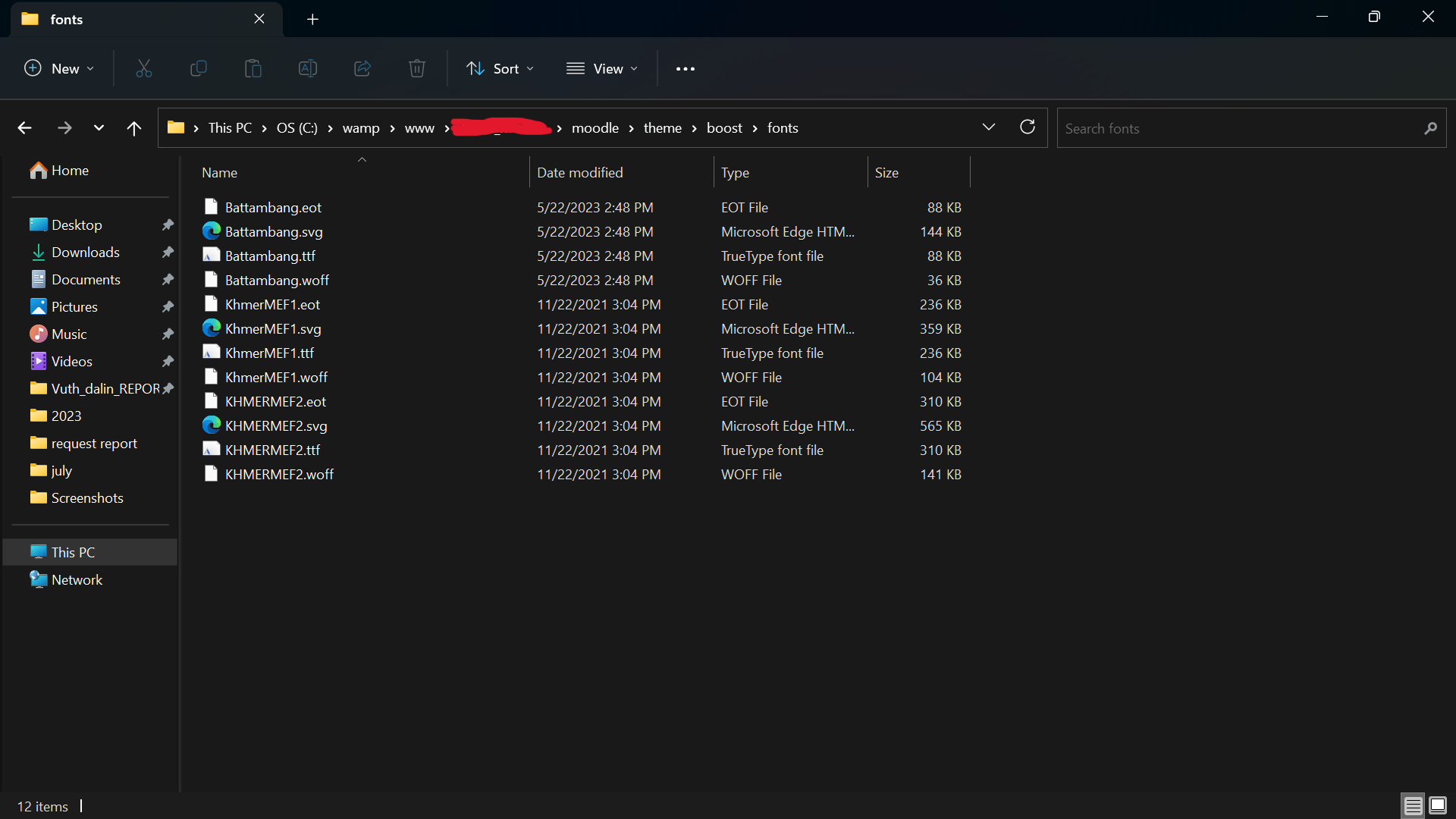Screen dimensions: 1456x819
Task: Click the theme breadcrumb
Action: click(662, 128)
